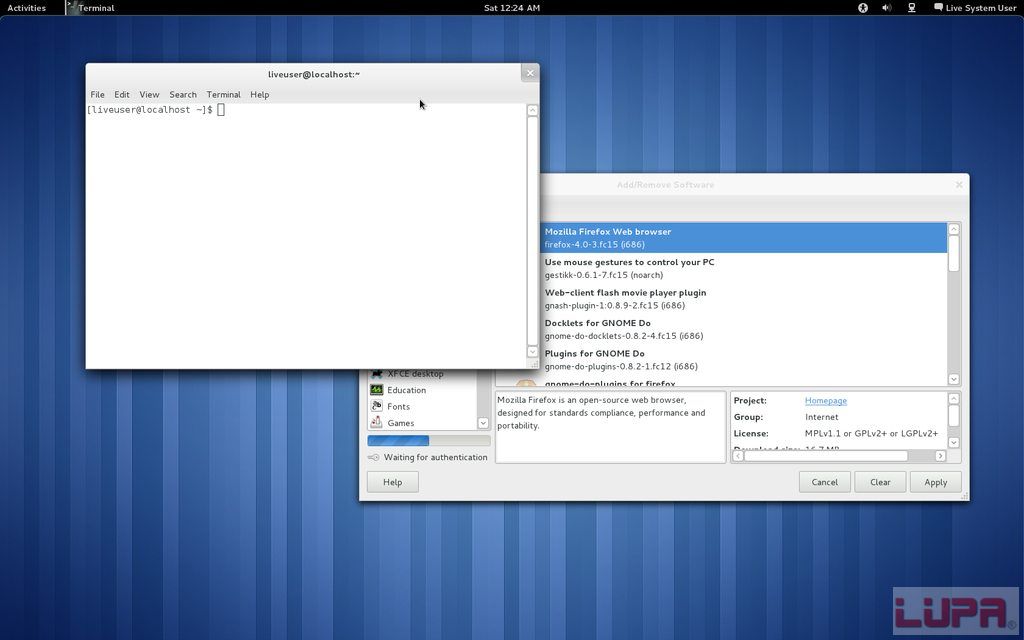The width and height of the screenshot is (1024, 640).
Task: Click the Cancel button
Action: coord(825,482)
